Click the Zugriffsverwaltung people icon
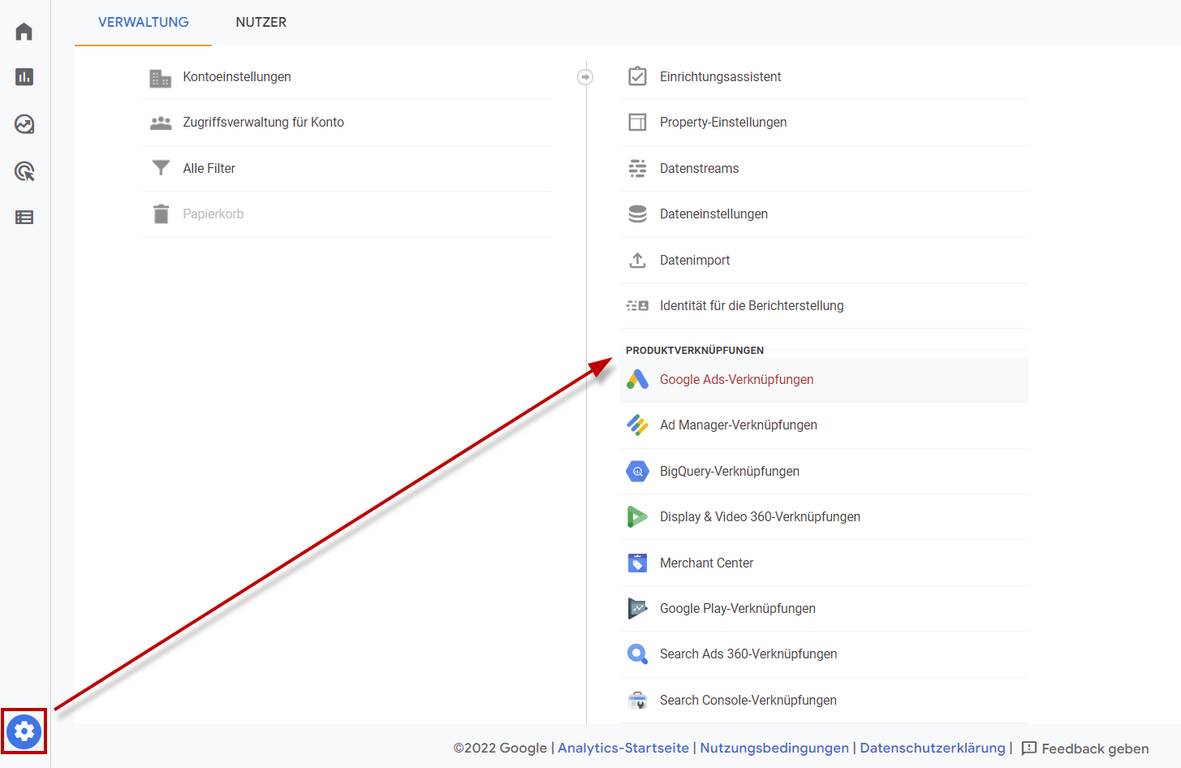The height and width of the screenshot is (768, 1181). 160,123
